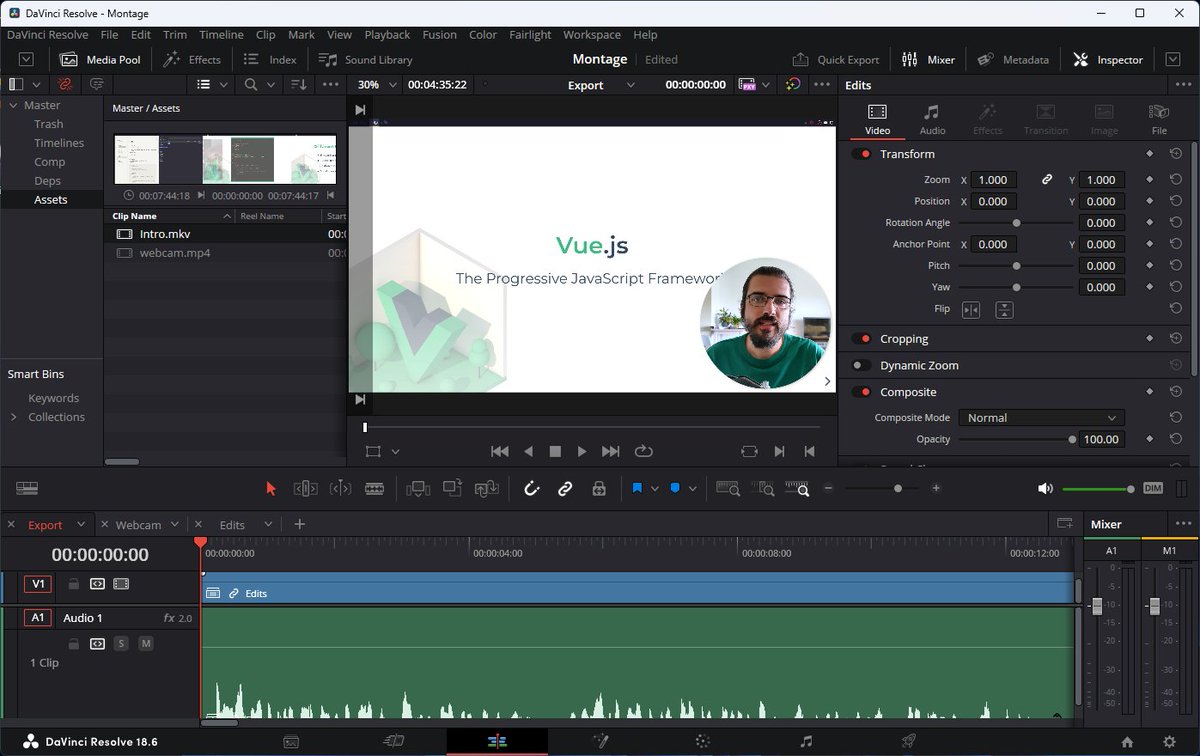Screen dimensions: 1200x756
Task: Toggle Position Lock icon in toolbar
Action: tap(599, 488)
